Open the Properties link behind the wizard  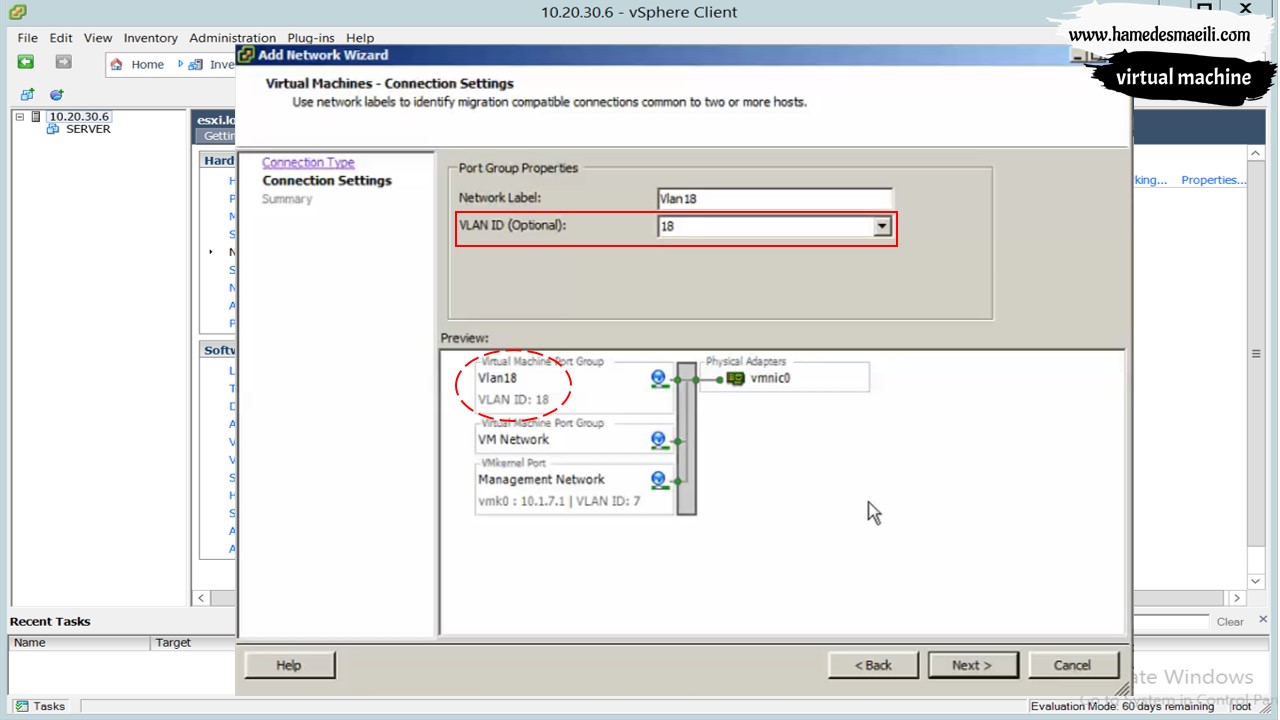pos(1214,180)
